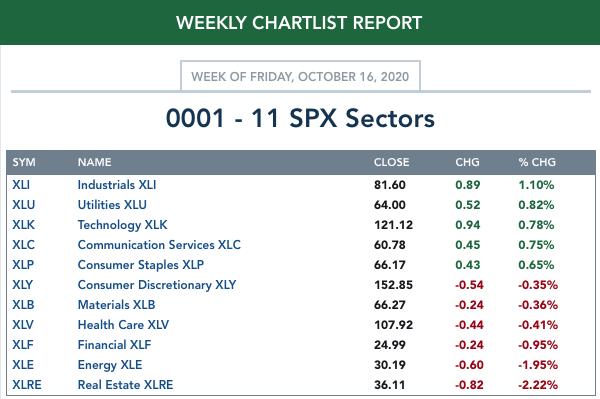Select the Materials XLB link
The height and width of the screenshot is (399, 600).
click(116, 305)
